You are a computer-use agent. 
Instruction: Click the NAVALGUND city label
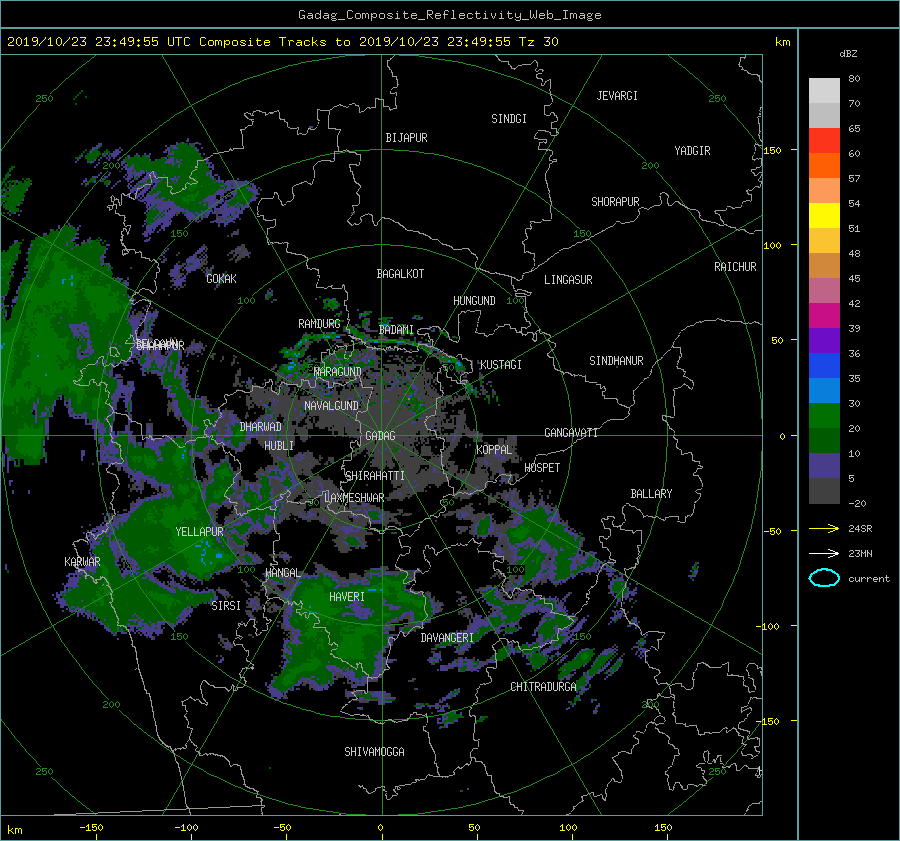click(x=331, y=406)
